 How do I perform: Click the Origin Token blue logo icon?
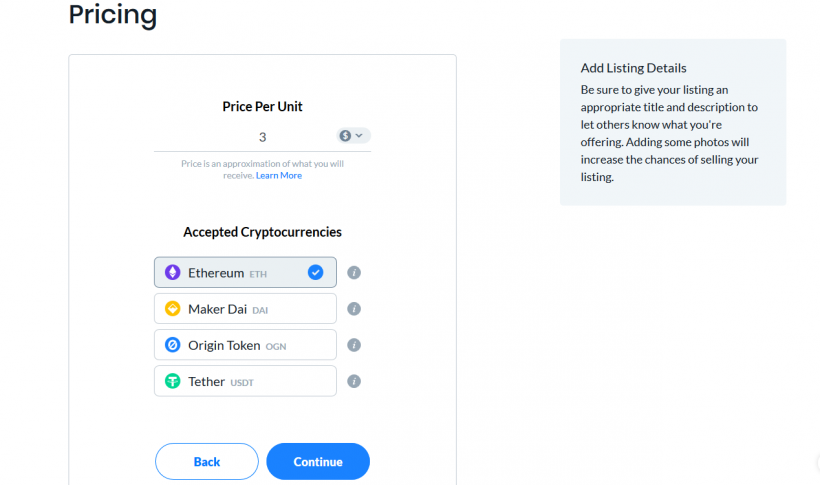coord(173,345)
